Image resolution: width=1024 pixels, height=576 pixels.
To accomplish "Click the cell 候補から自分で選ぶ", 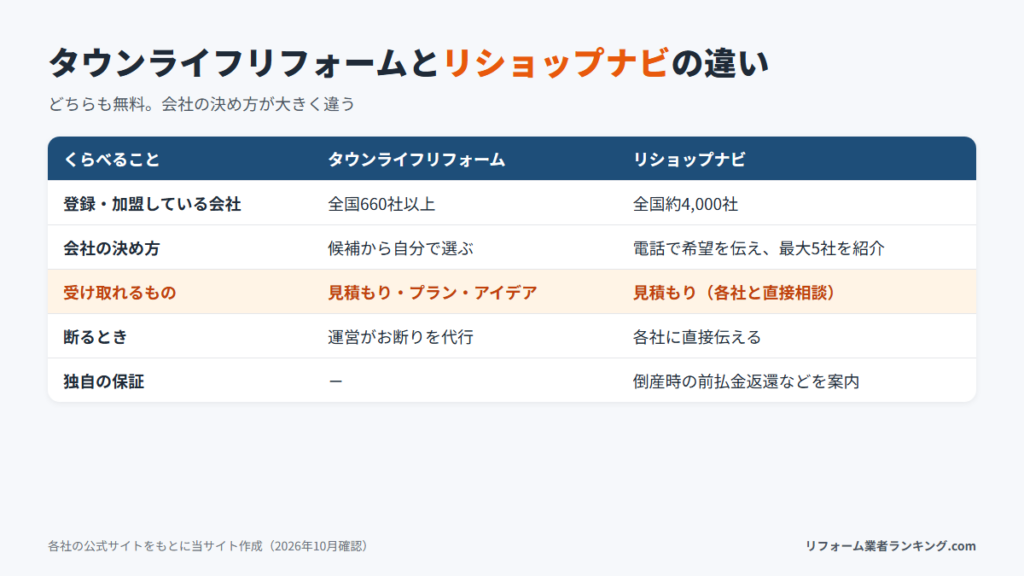I will (400, 248).
